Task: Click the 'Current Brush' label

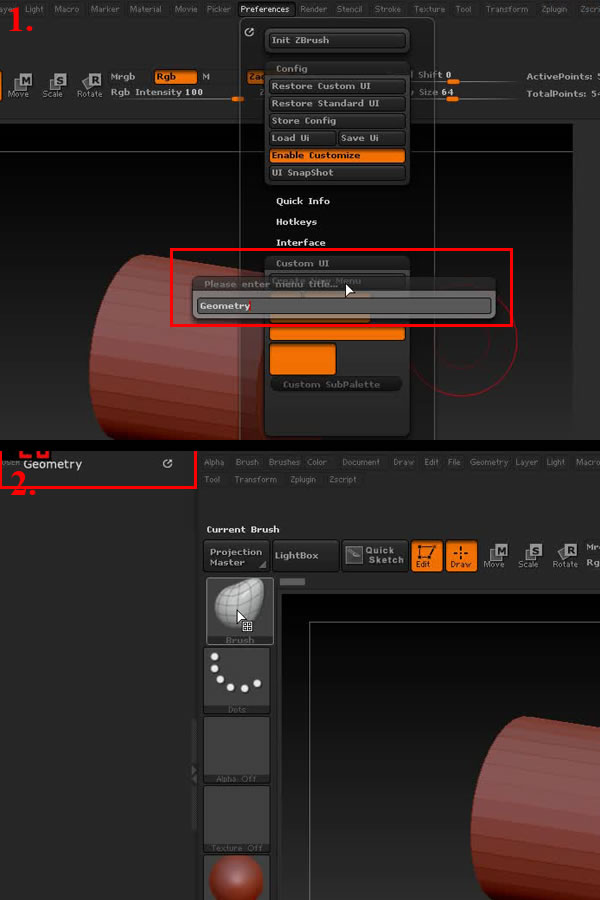Action: pos(243,529)
